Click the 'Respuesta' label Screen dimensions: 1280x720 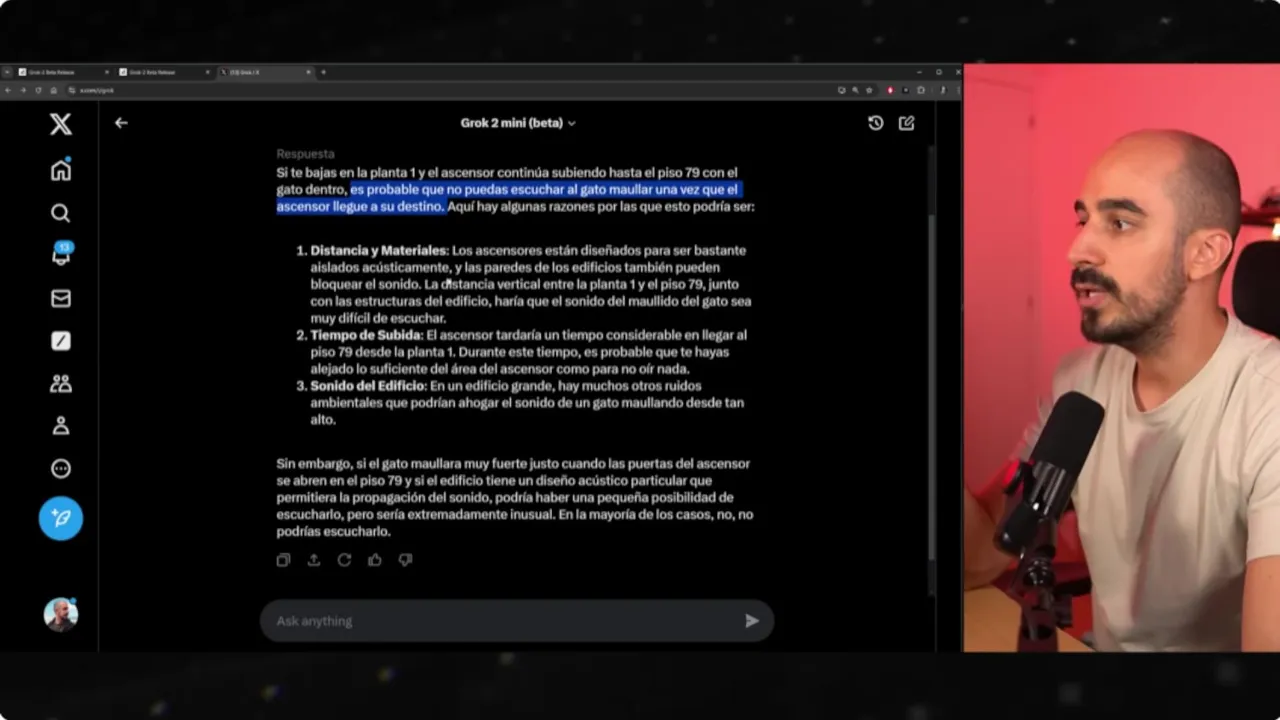point(305,154)
